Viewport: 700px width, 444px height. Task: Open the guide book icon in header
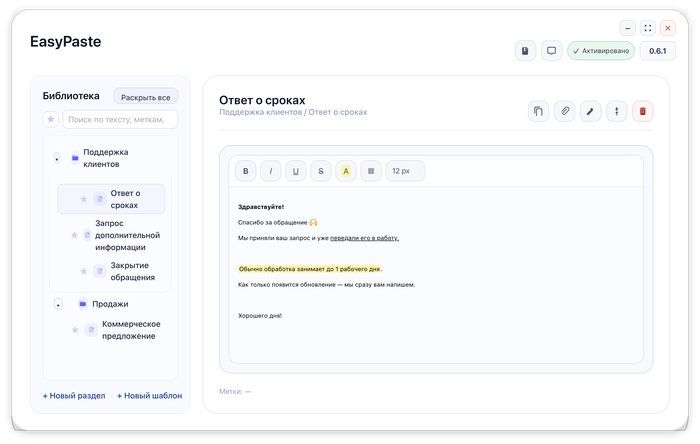[x=525, y=51]
